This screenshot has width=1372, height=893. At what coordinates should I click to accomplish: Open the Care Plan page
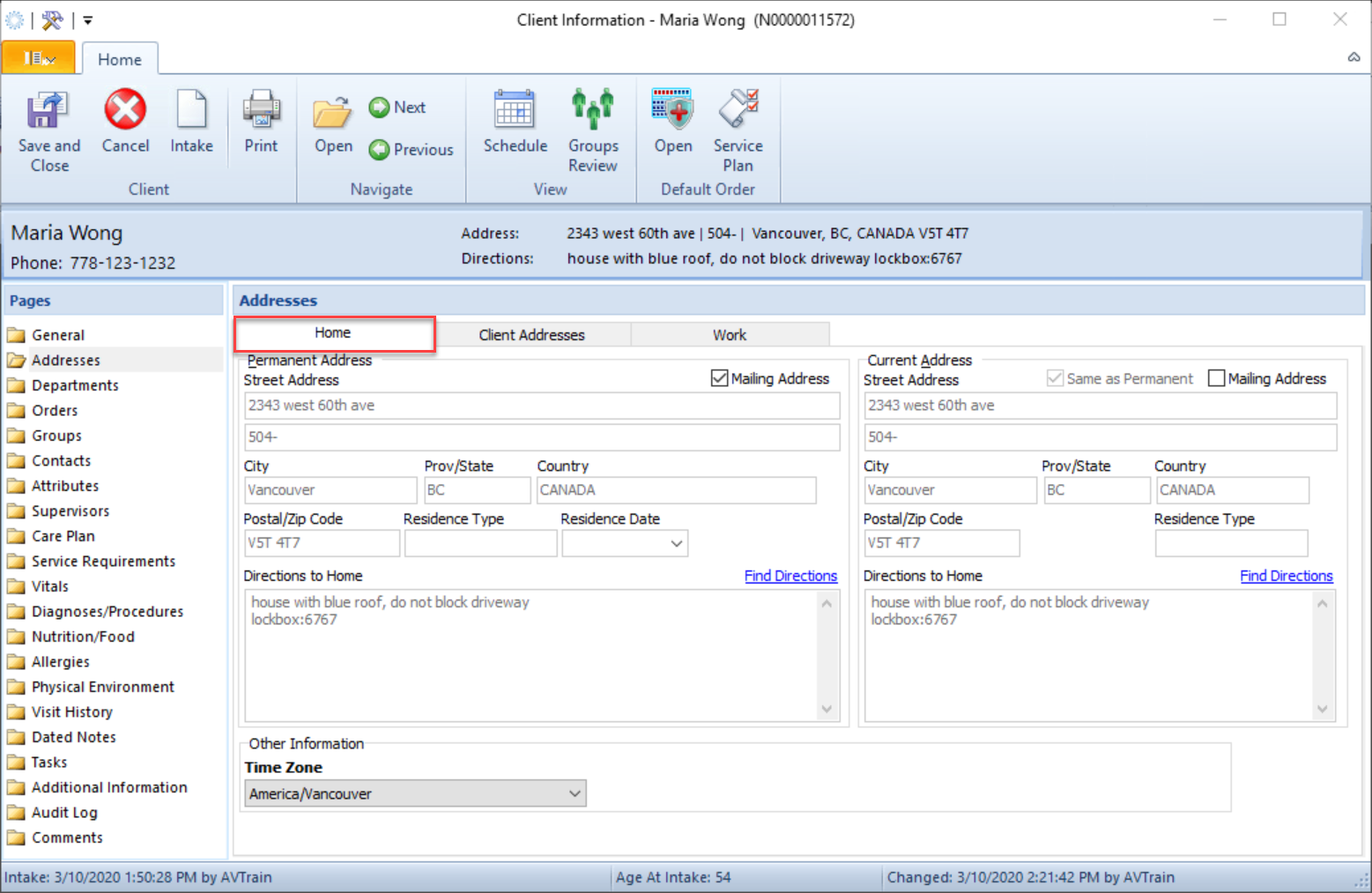[63, 535]
